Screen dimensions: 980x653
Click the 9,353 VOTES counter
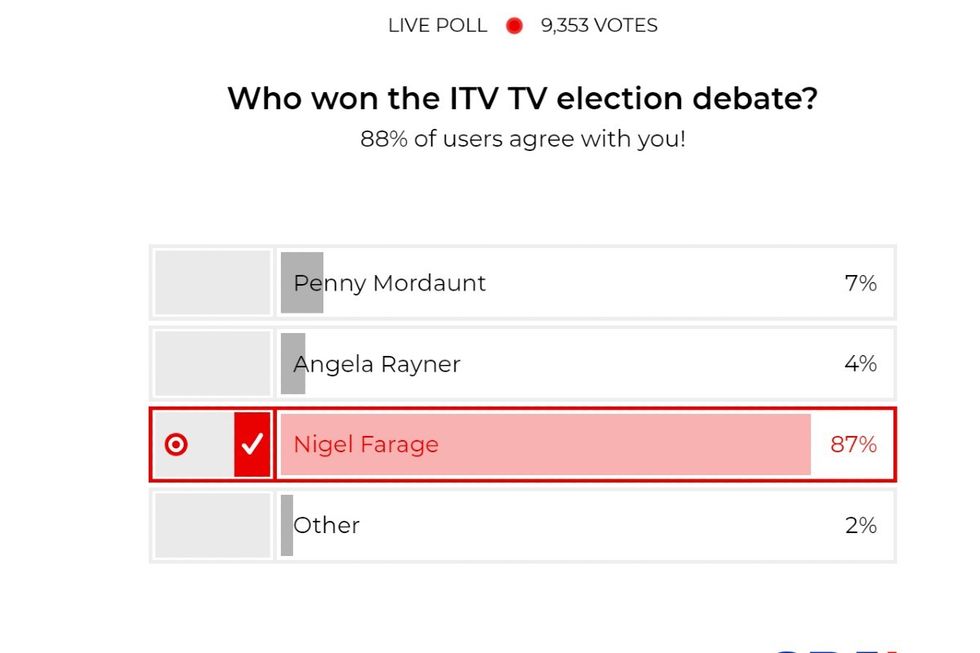(x=599, y=26)
